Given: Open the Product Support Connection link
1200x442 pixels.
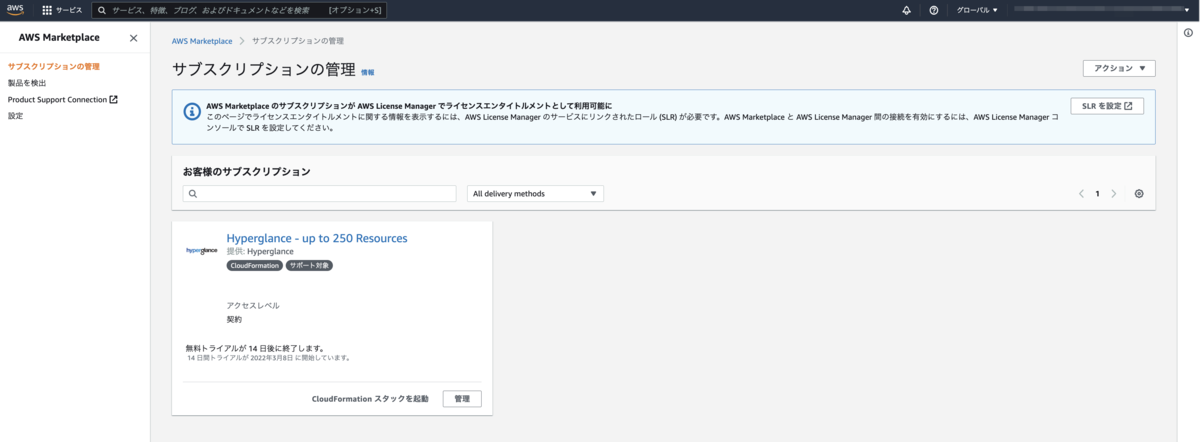Looking at the screenshot, I should pyautogui.click(x=62, y=99).
